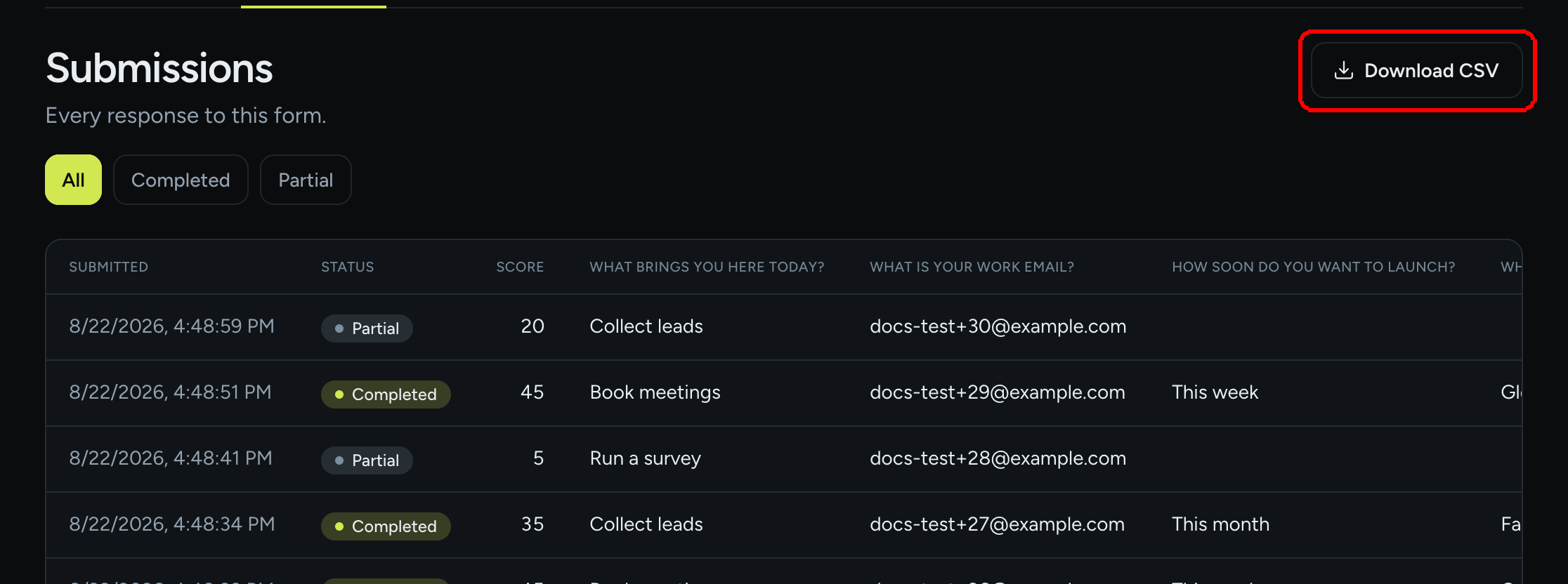Click email docs-test+27@example.com
1568x584 pixels.
(x=997, y=524)
